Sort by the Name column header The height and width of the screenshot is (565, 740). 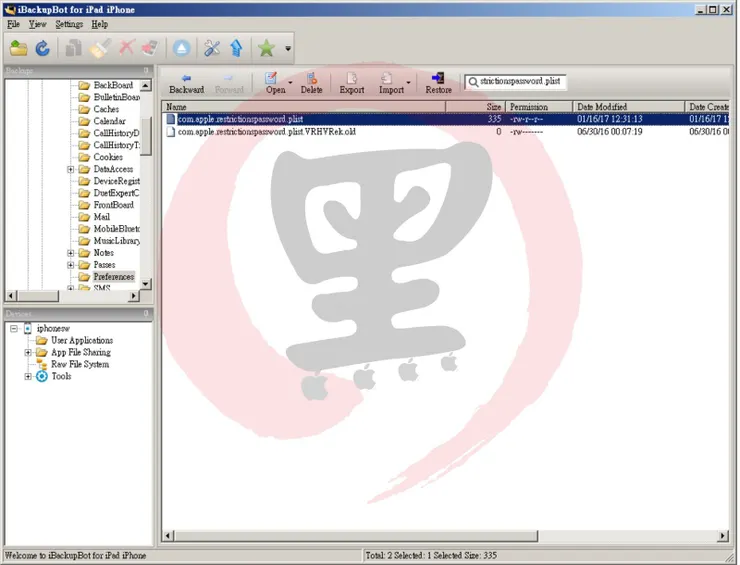pyautogui.click(x=304, y=107)
